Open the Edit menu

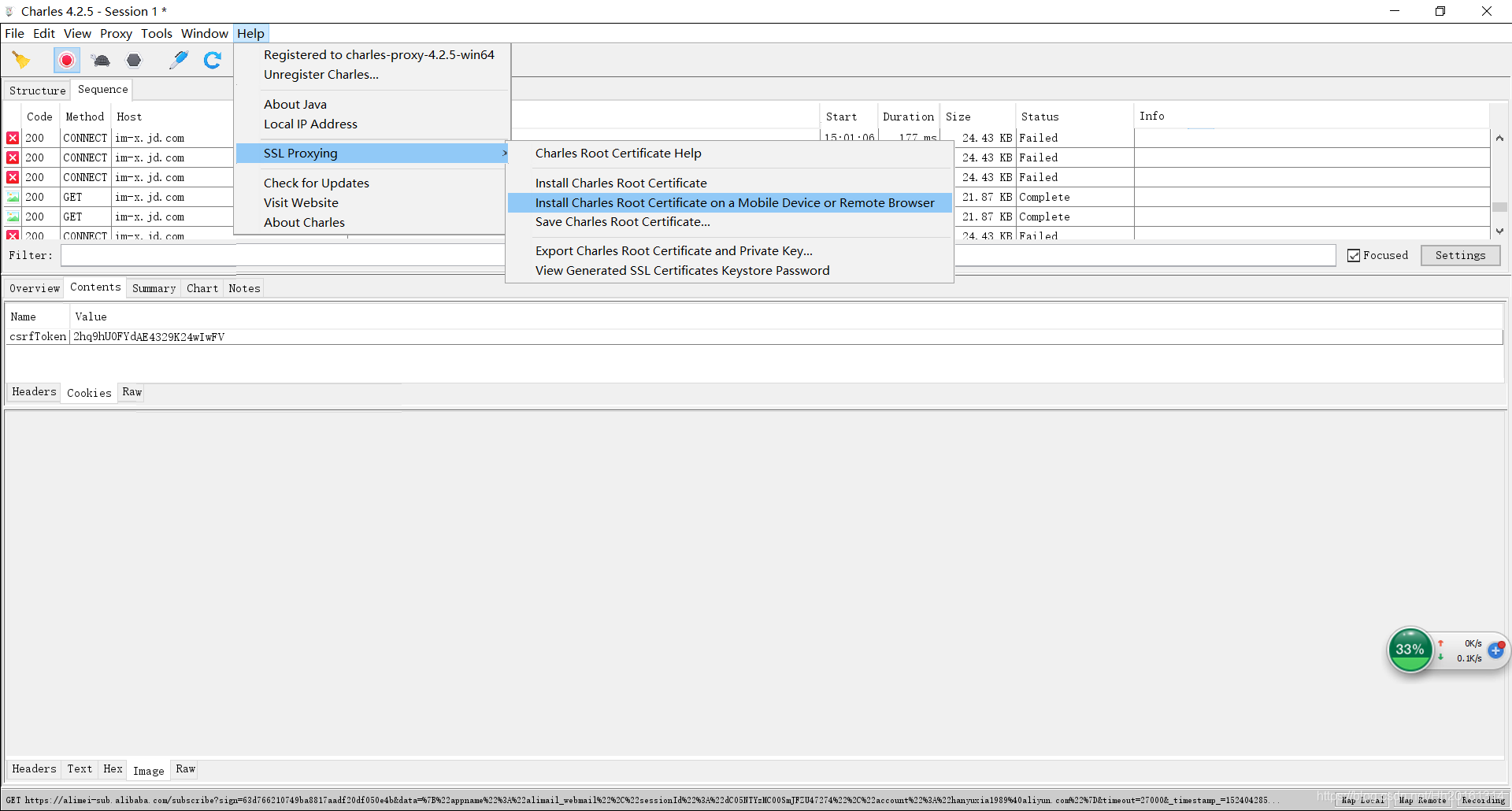[44, 33]
